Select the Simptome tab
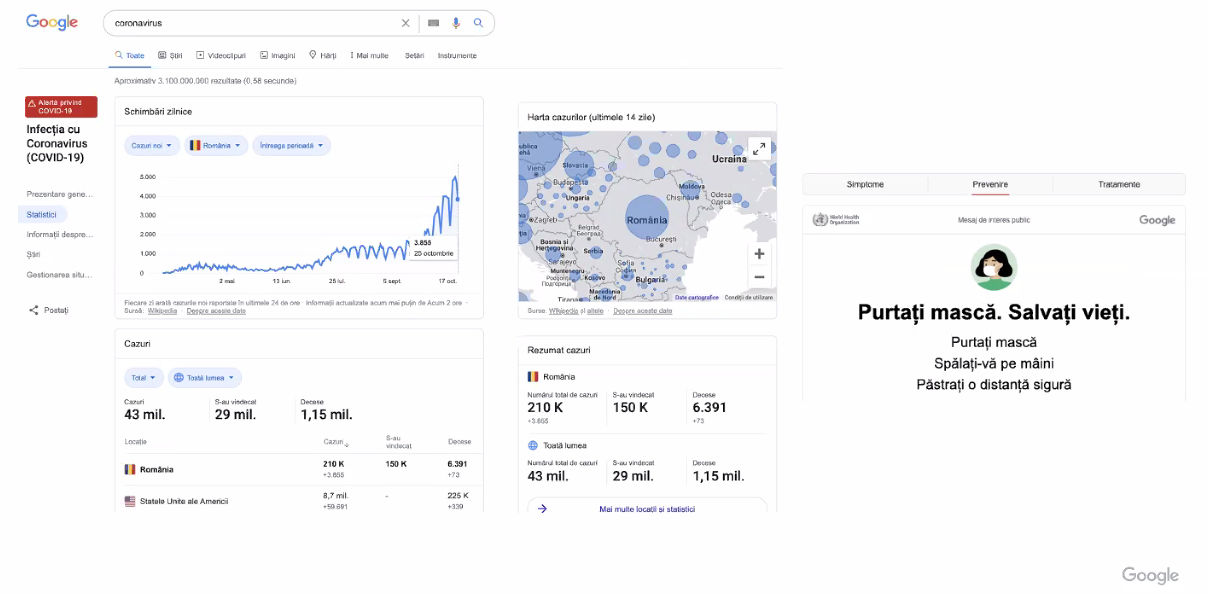This screenshot has height=594, width=1208. [x=865, y=184]
